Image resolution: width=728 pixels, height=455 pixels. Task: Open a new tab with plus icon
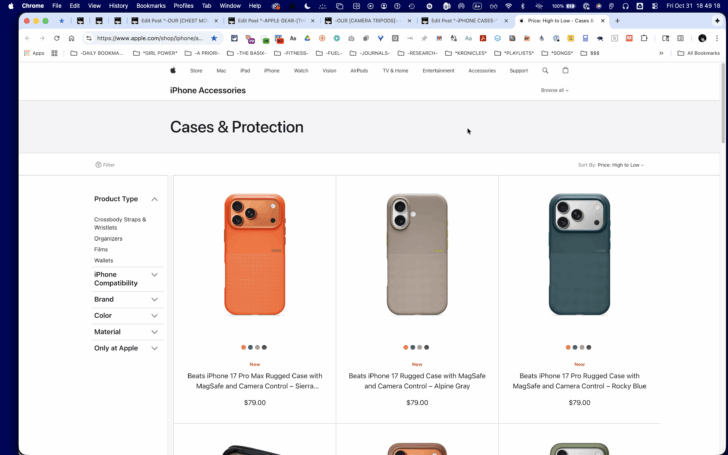point(617,21)
